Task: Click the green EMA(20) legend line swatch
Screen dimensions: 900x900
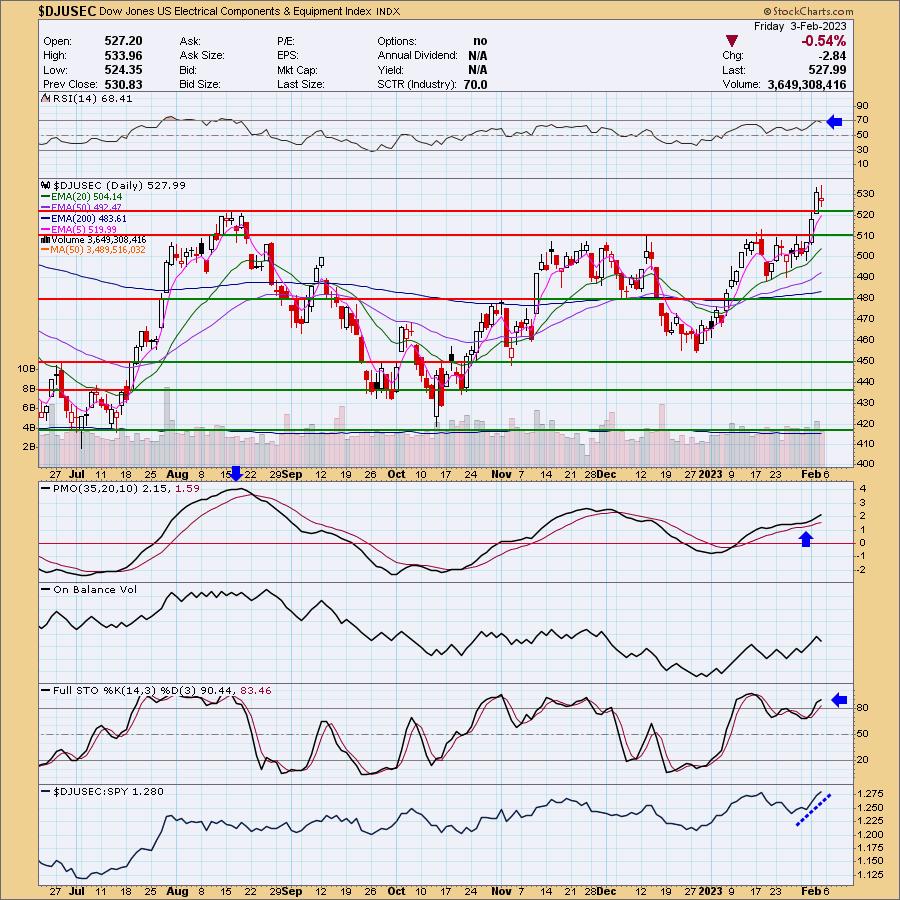Action: (45, 197)
